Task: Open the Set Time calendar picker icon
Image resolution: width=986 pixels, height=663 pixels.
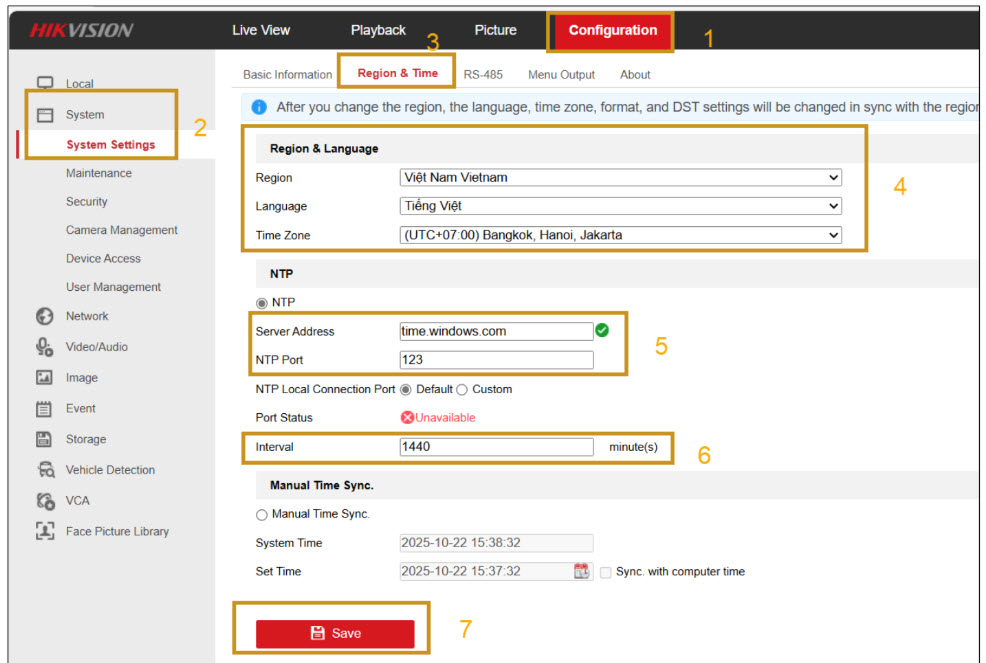Action: tap(582, 571)
